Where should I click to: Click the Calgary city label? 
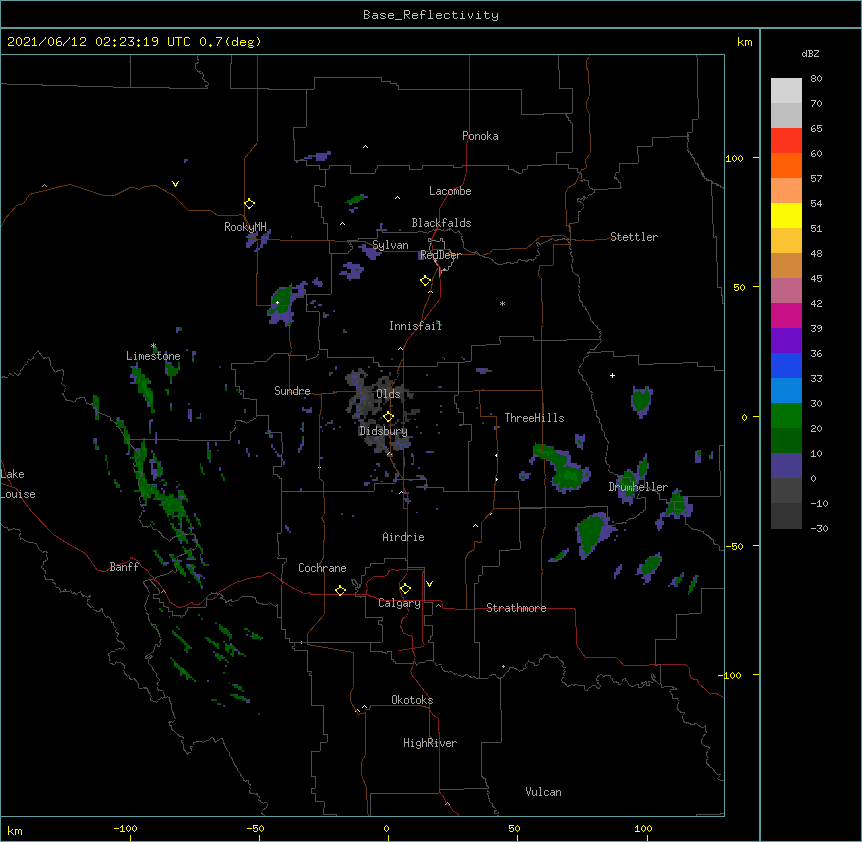tap(399, 603)
